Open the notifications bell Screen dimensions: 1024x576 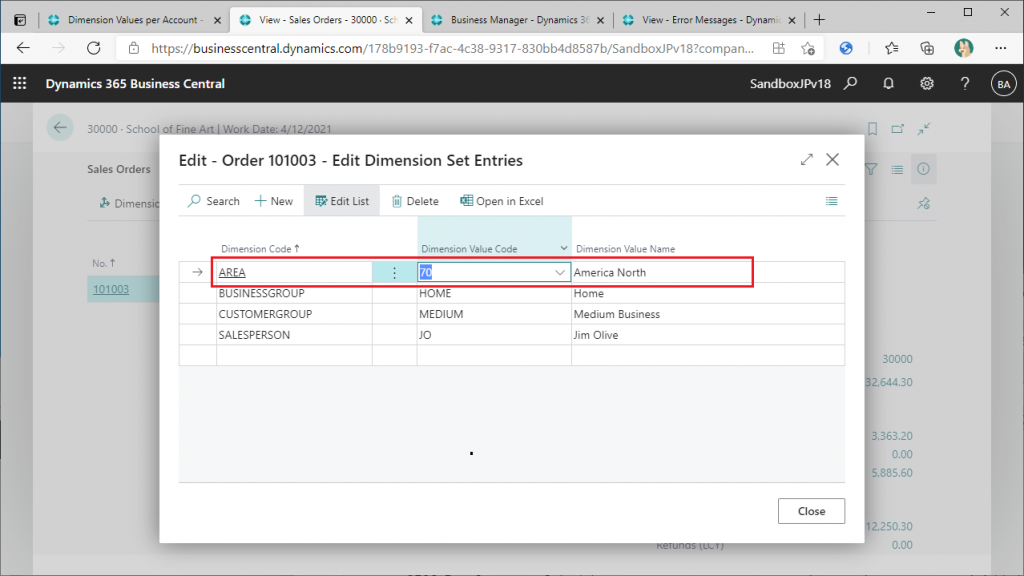tap(888, 84)
